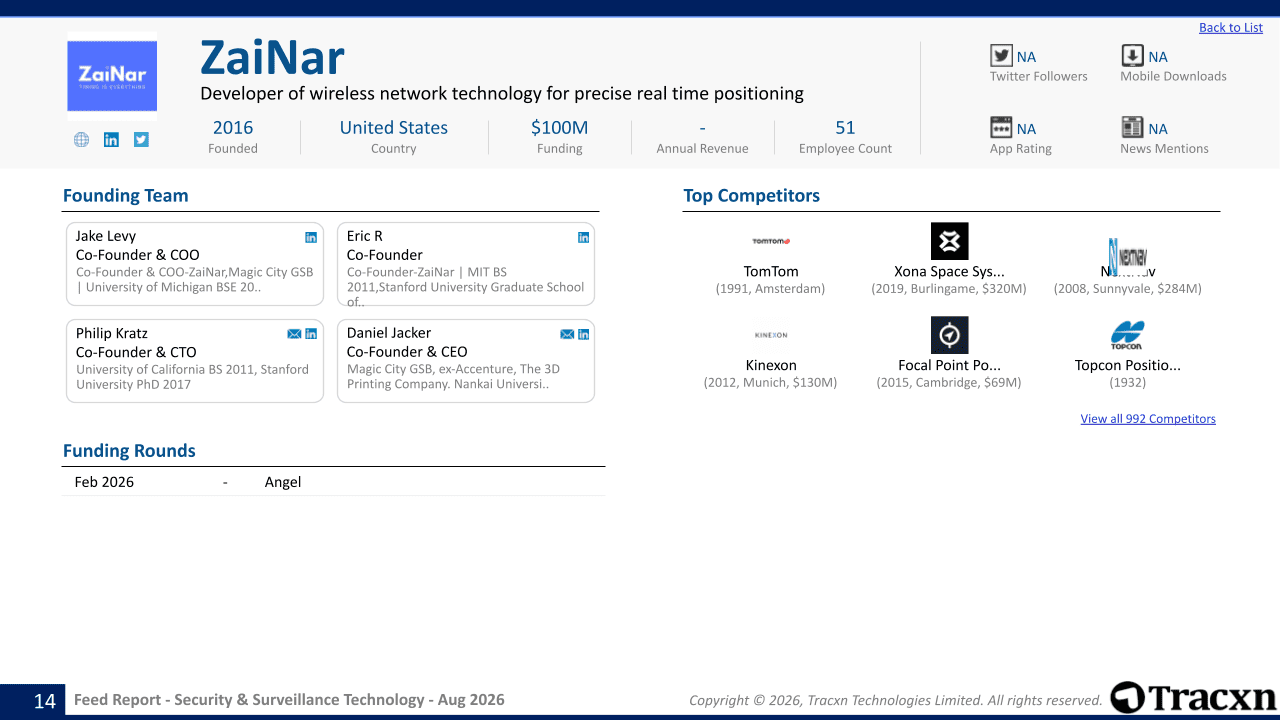Click (2019, Burlingame, $320M) detail text

pos(950,289)
